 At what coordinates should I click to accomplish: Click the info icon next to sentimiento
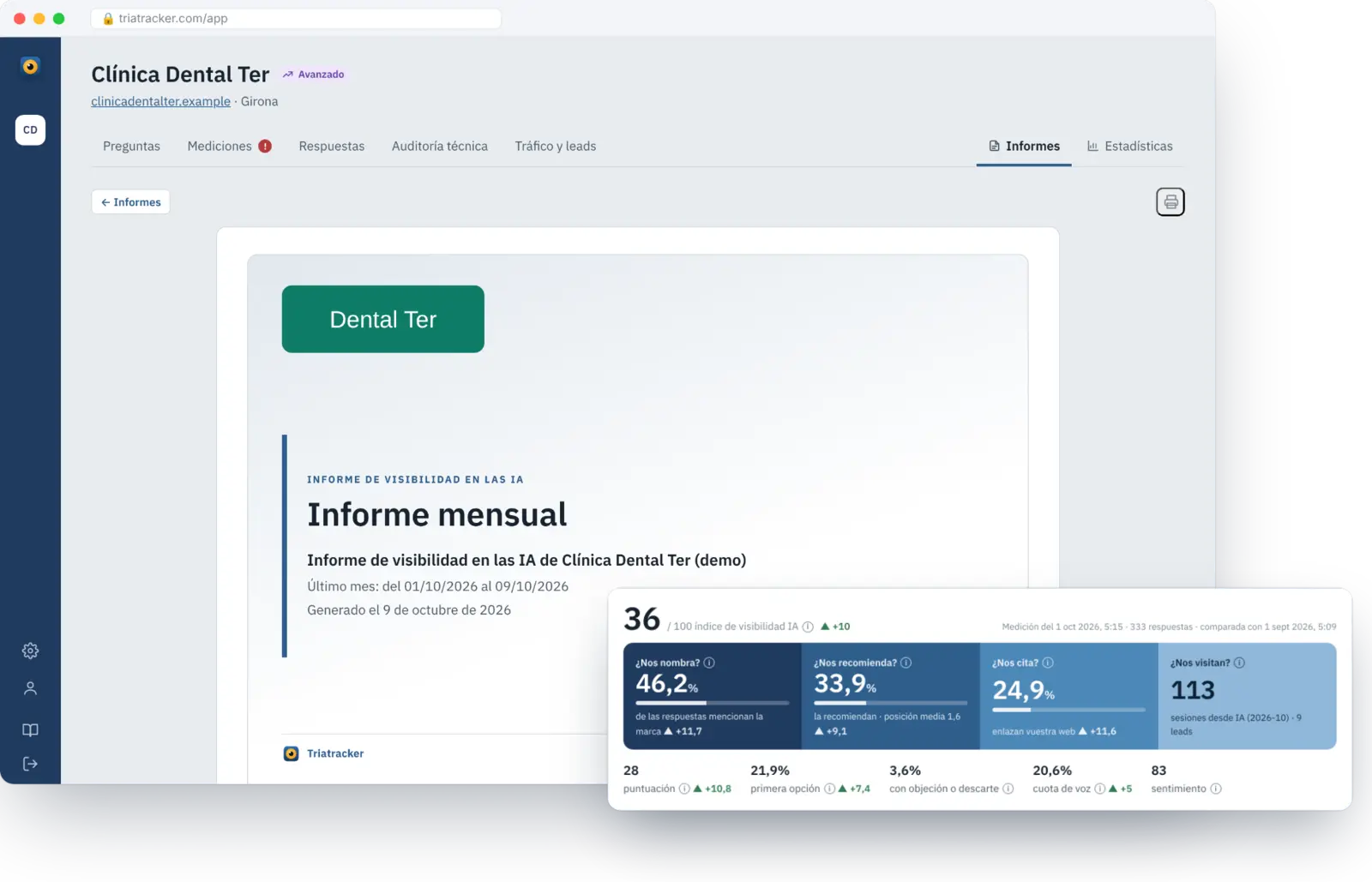(x=1216, y=789)
